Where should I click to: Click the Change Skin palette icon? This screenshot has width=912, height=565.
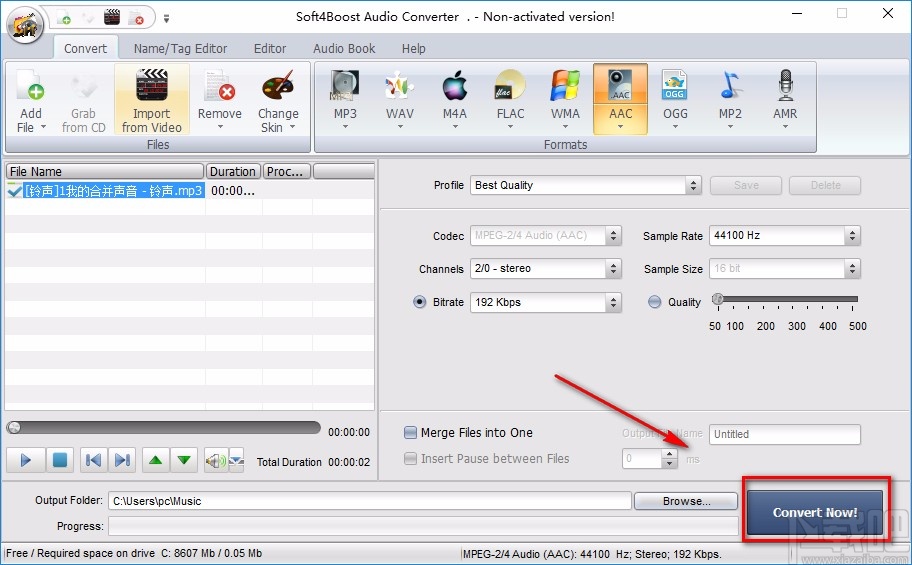[278, 86]
